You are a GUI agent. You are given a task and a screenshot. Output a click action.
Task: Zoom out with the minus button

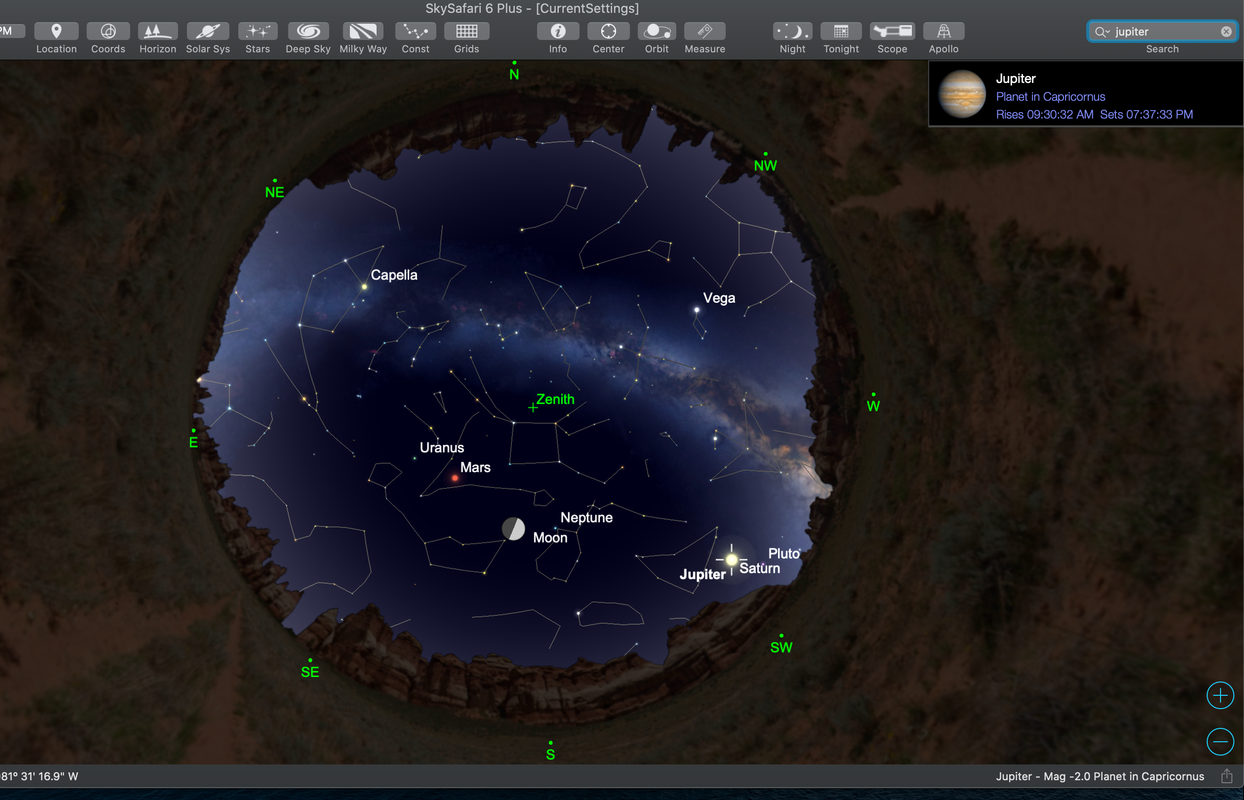point(1220,741)
